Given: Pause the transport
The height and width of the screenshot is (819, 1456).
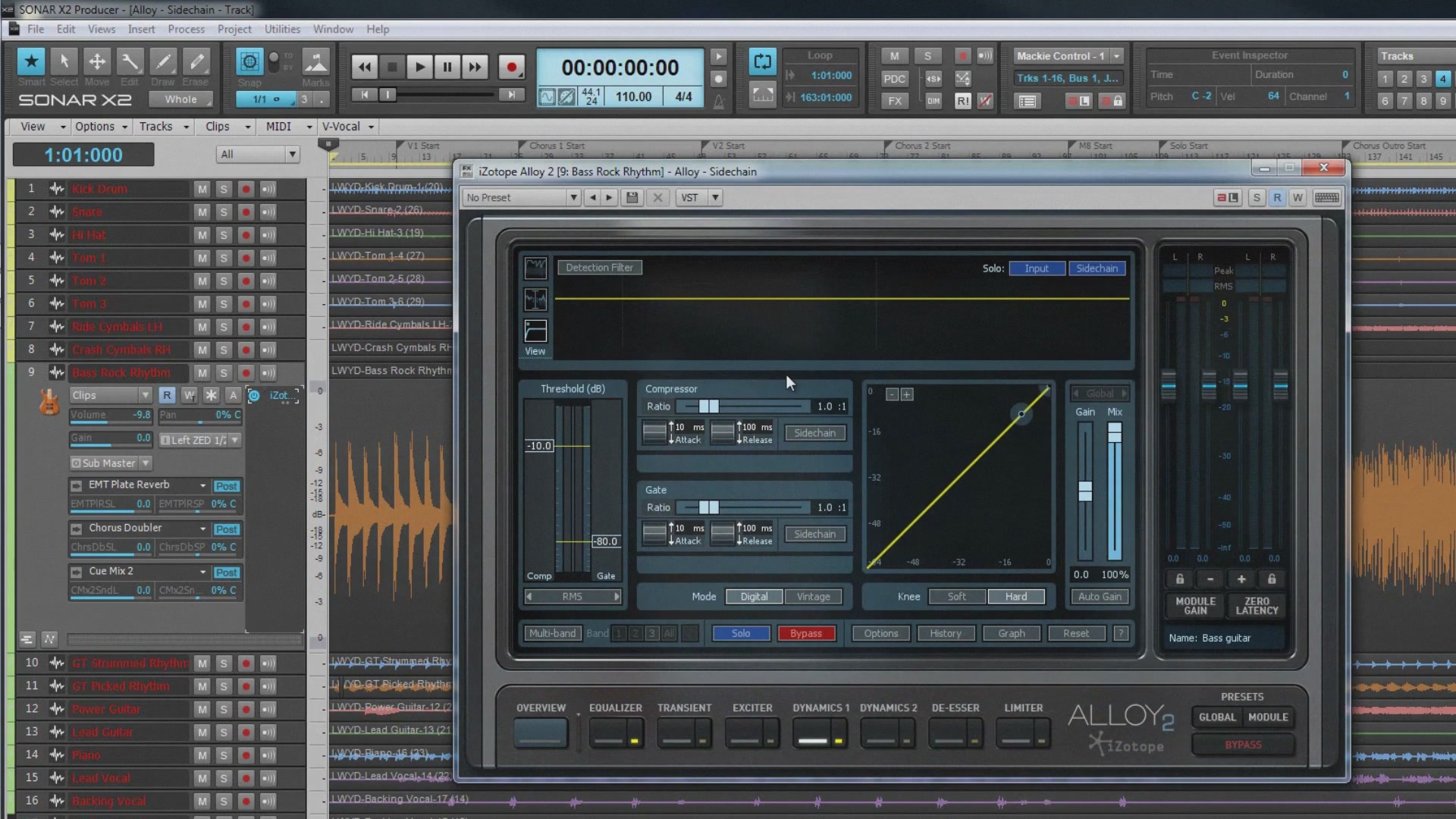Looking at the screenshot, I should pos(447,67).
